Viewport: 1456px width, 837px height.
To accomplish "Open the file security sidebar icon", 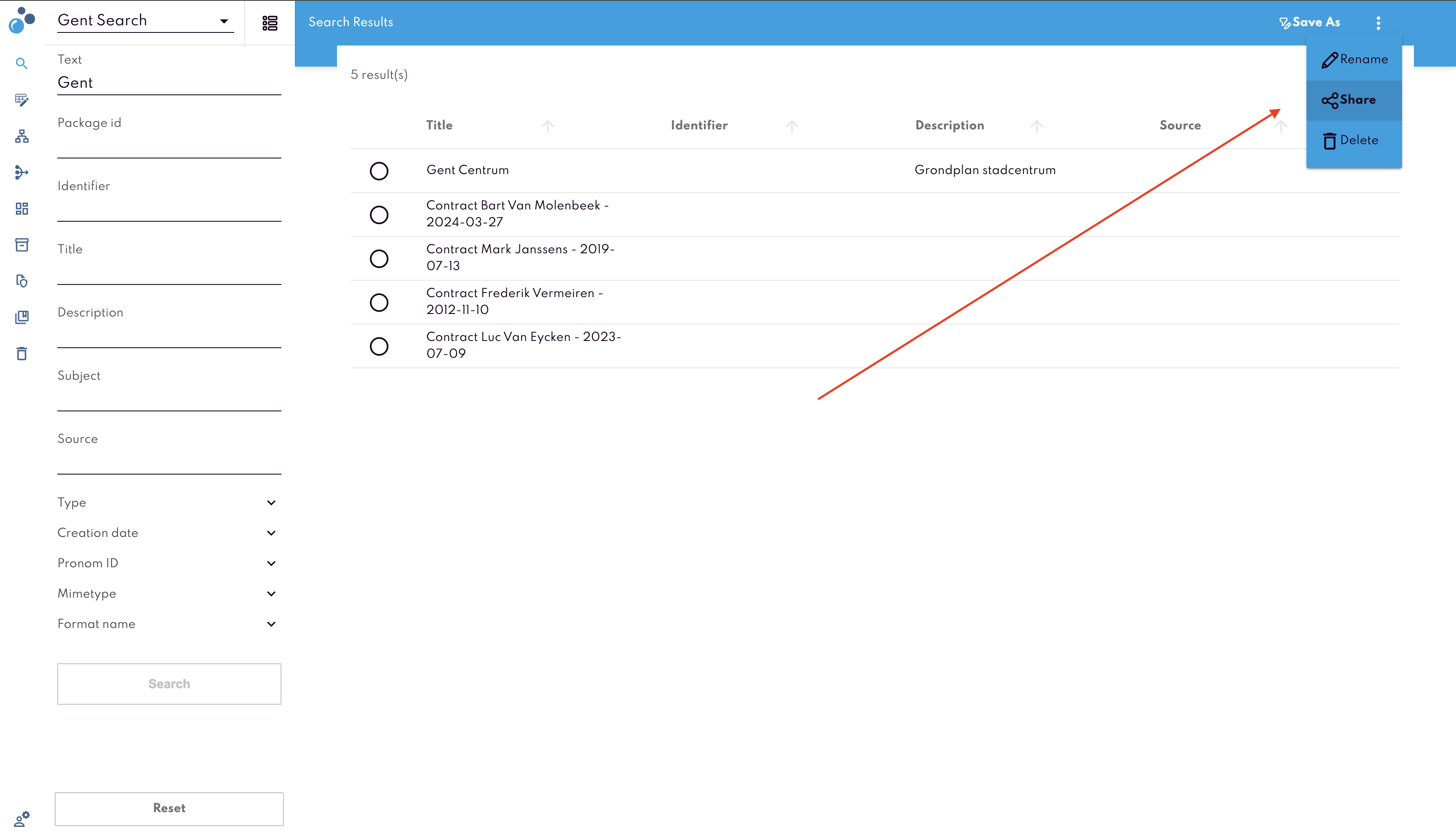I will click(21, 281).
